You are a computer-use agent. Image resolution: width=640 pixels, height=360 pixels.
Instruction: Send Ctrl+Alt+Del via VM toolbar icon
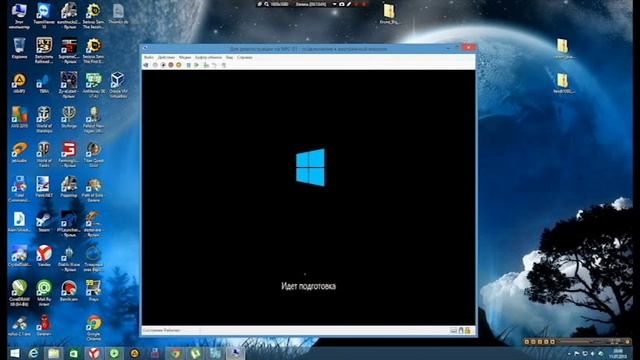pyautogui.click(x=146, y=65)
